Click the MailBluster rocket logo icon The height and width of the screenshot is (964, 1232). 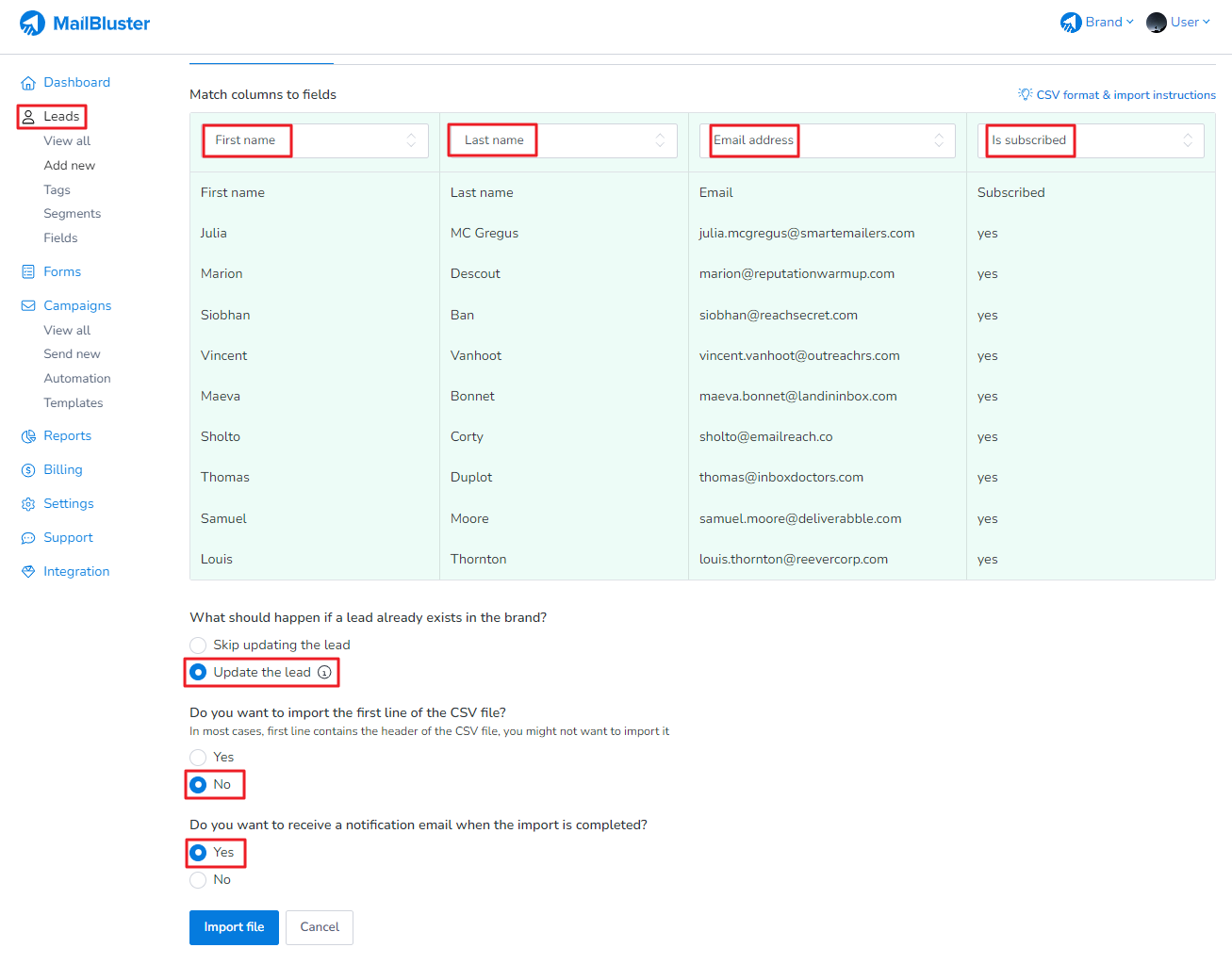click(x=33, y=24)
